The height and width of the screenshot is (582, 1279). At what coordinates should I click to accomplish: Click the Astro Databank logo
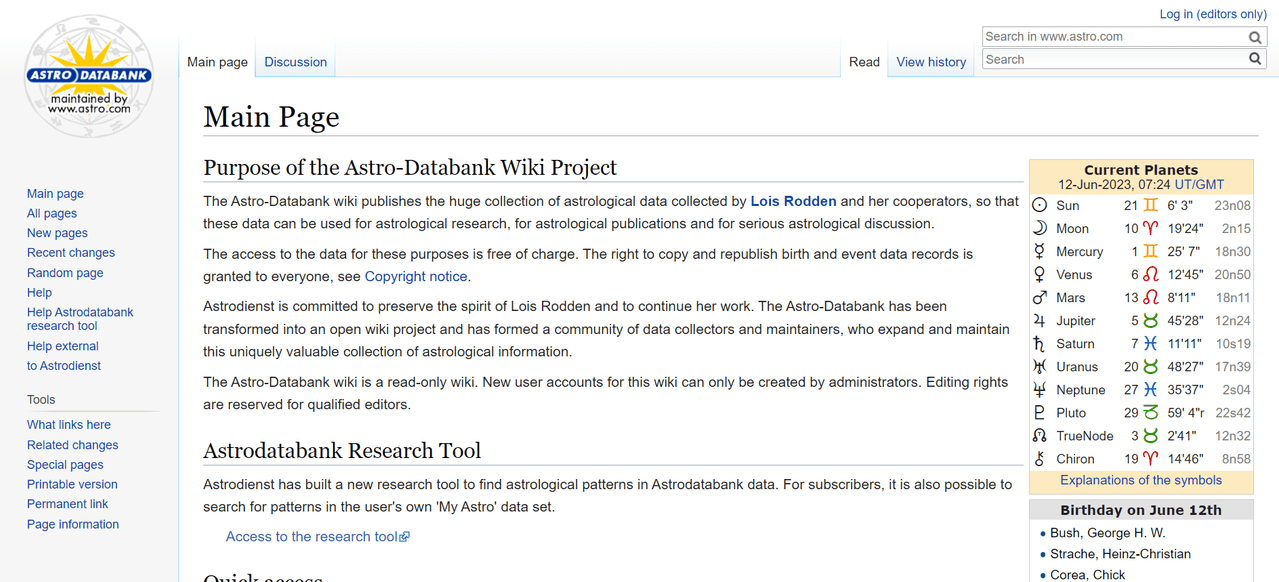(89, 75)
